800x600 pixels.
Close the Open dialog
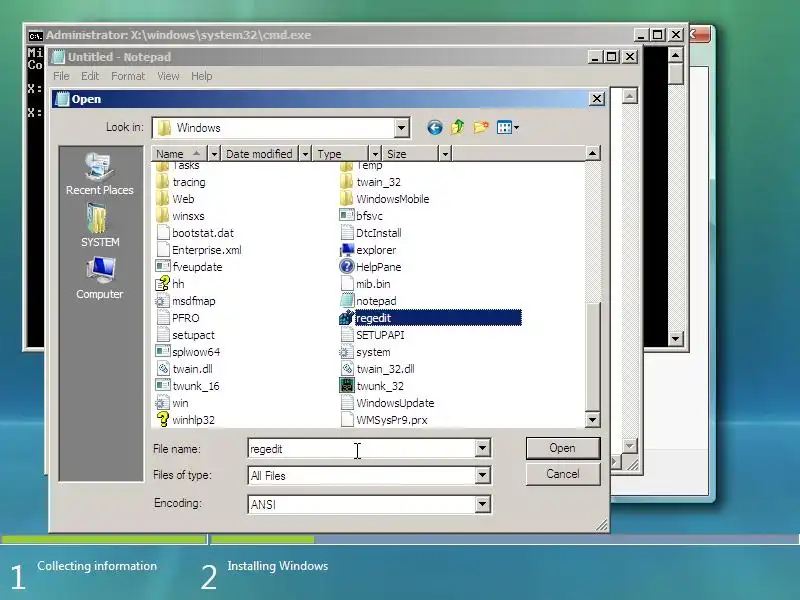click(597, 98)
